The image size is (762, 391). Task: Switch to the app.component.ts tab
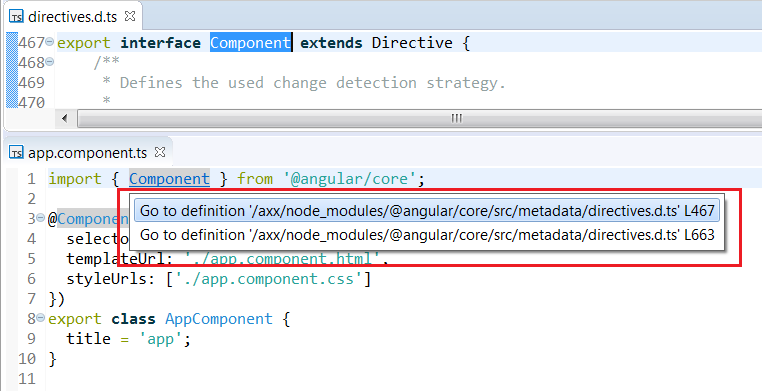click(x=87, y=153)
